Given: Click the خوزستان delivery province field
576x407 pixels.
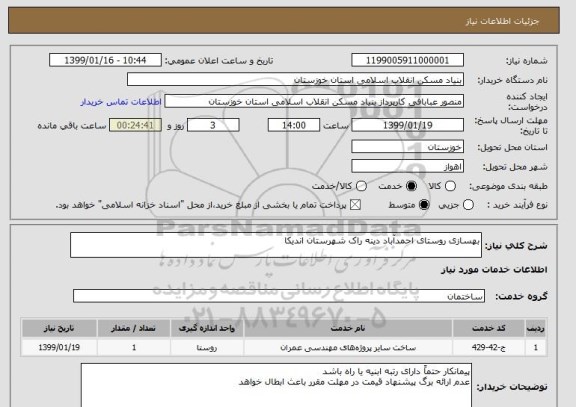Looking at the screenshot, I should click(407, 147).
